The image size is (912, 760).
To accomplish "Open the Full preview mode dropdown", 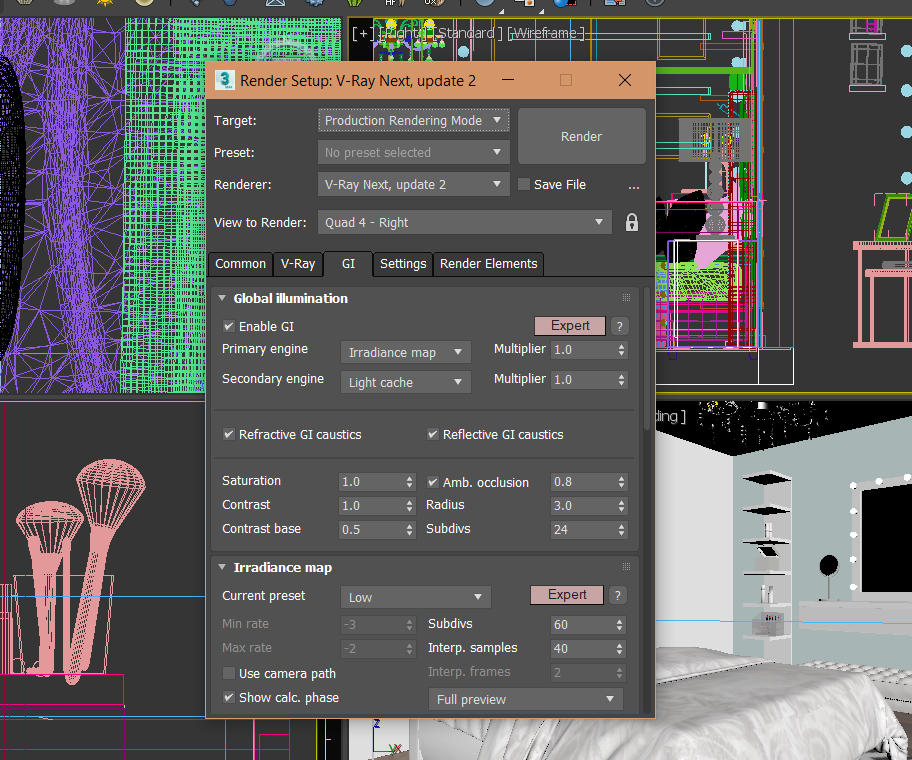I will (526, 700).
